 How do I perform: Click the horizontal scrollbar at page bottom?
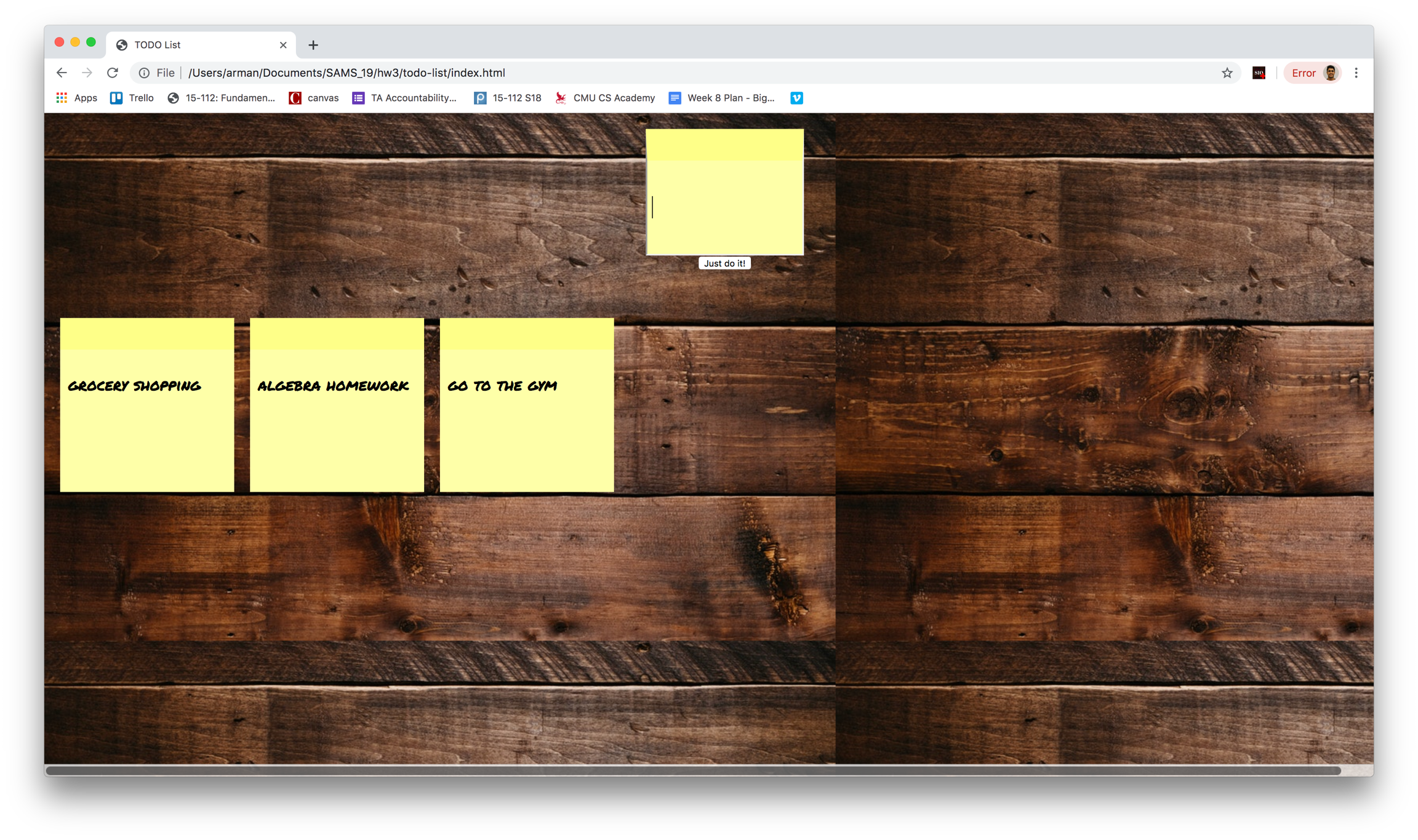[693, 770]
